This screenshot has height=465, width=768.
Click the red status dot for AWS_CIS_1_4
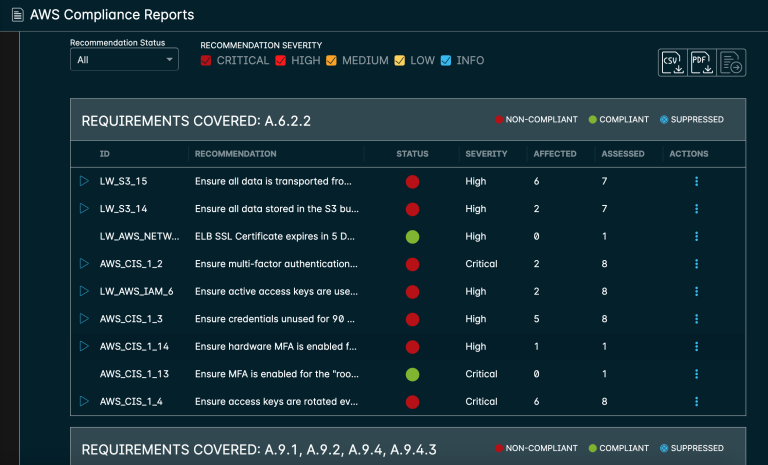[x=412, y=402]
